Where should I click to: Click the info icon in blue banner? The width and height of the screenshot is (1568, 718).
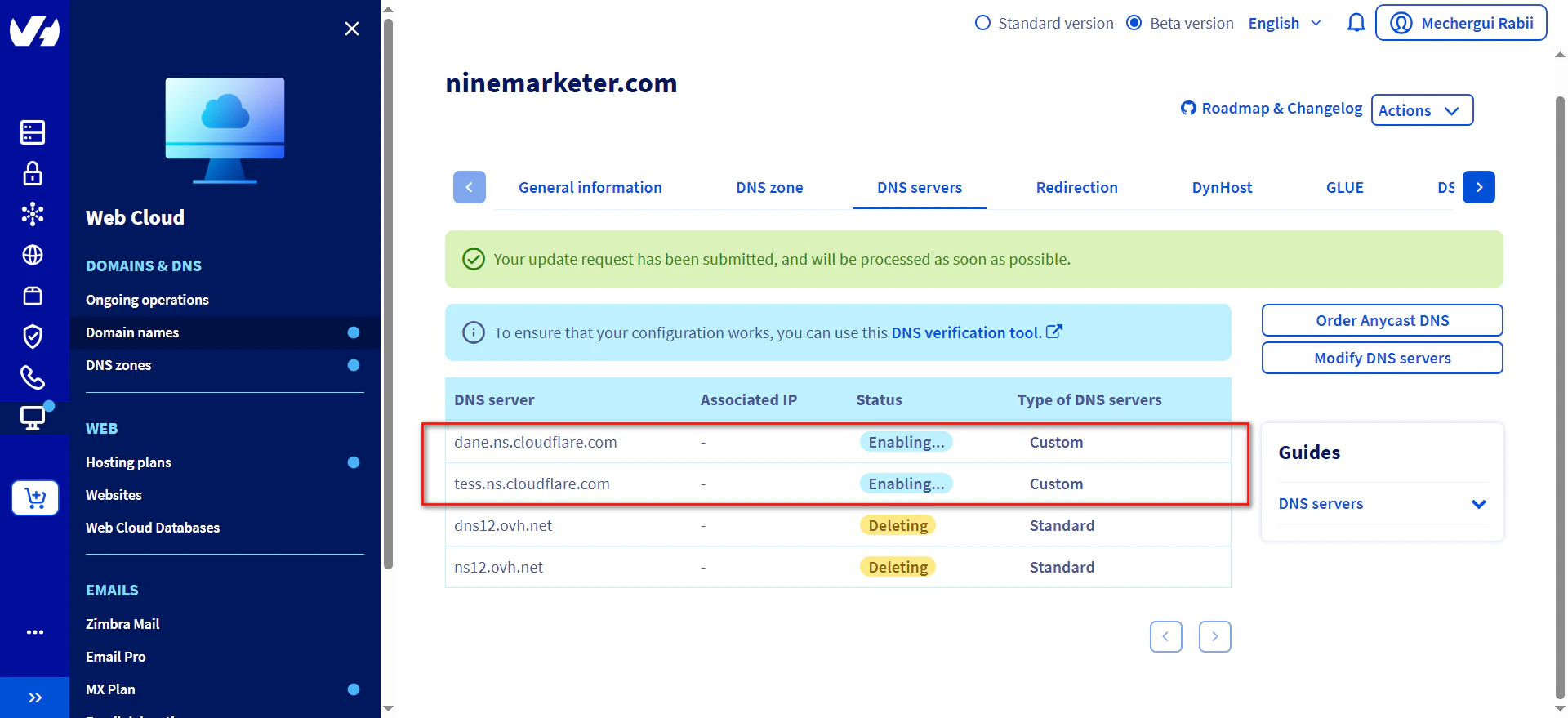(474, 332)
